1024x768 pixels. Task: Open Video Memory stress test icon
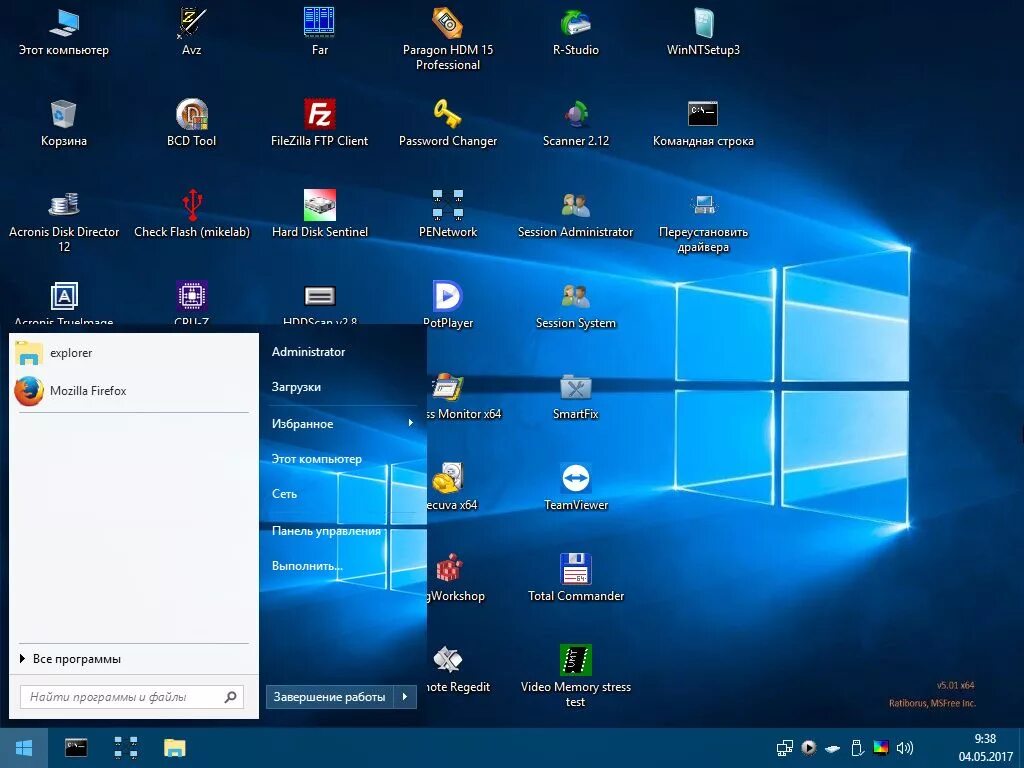[575, 675]
